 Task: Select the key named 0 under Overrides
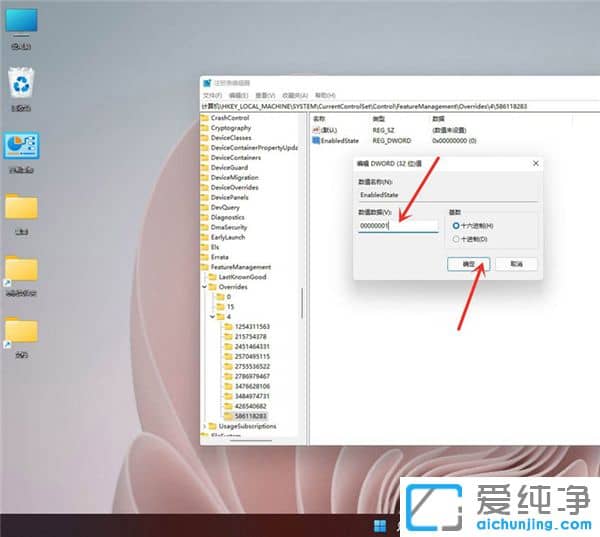click(x=229, y=297)
